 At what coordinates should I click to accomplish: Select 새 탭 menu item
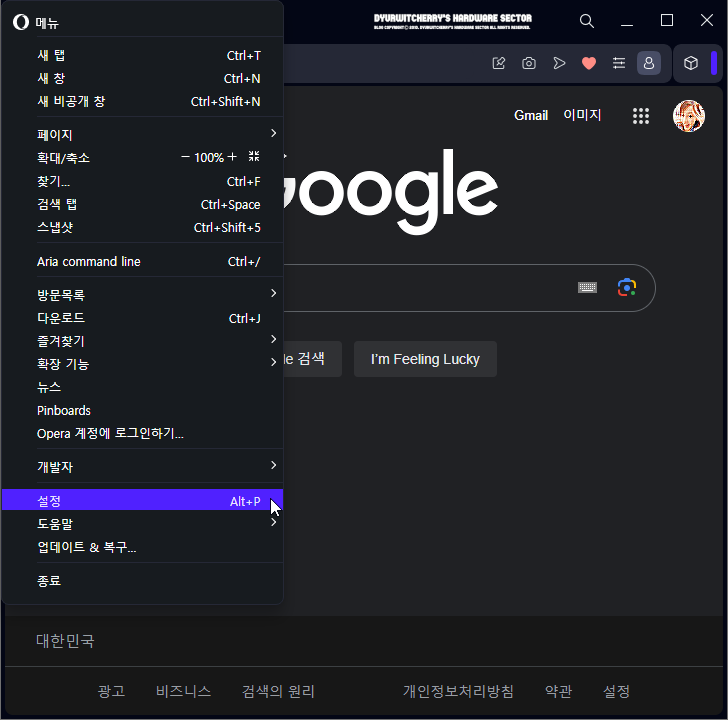pos(143,56)
